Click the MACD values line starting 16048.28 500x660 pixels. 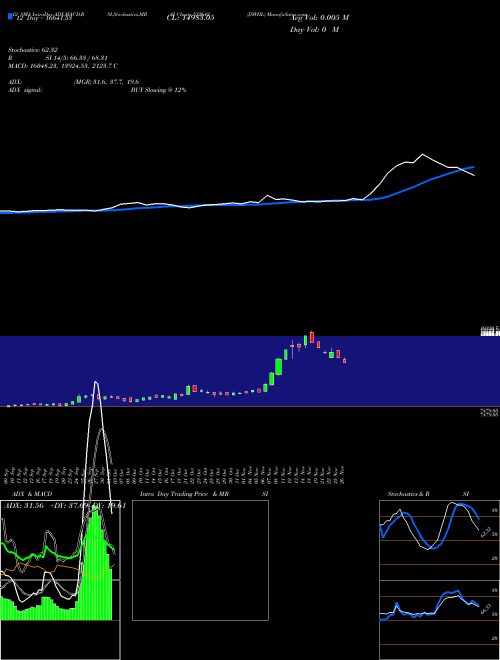[63, 66]
